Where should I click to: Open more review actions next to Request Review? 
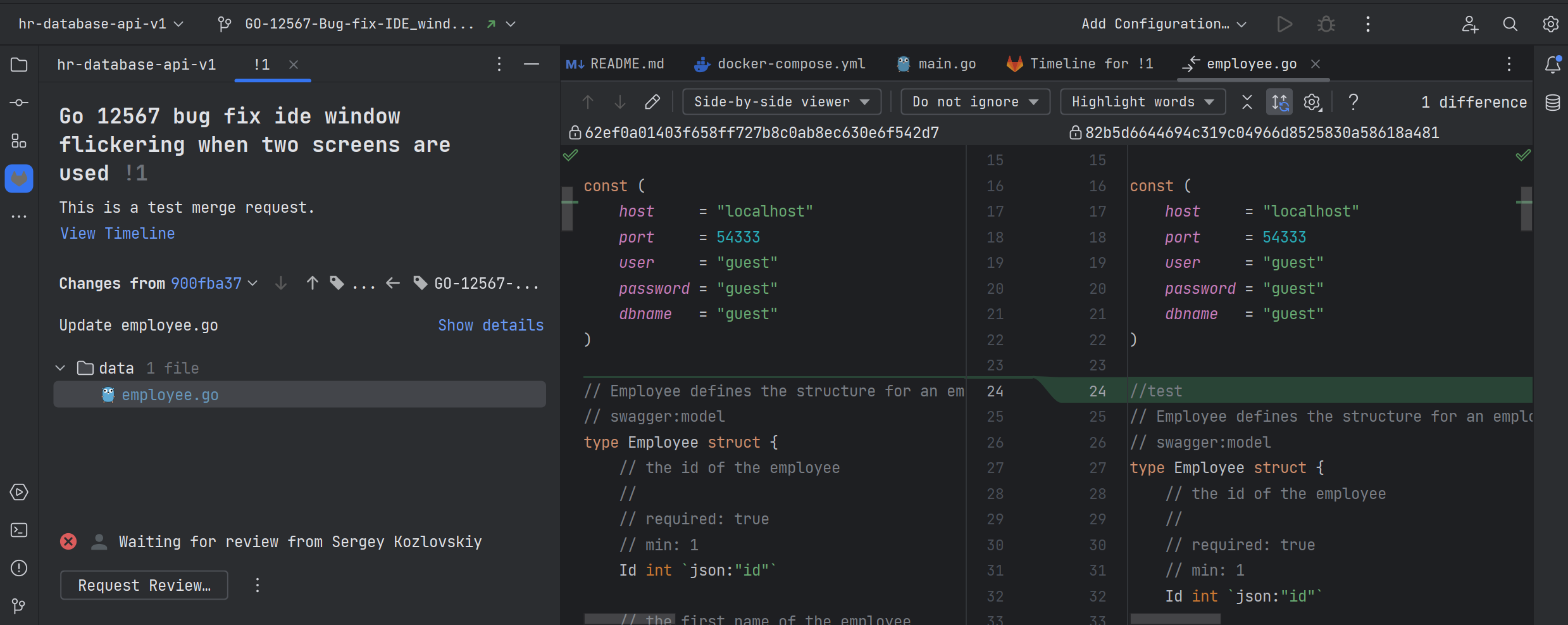258,585
